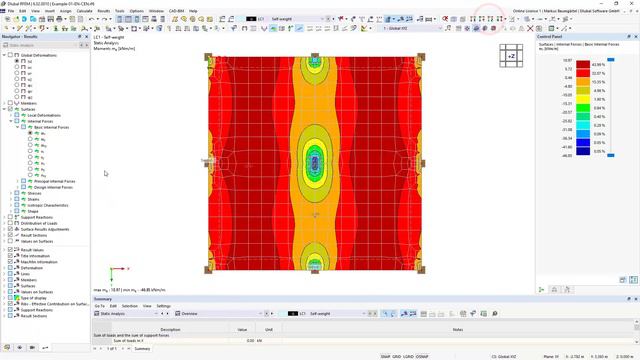
Task: Open the CAD-BIM menu
Action: 176,11
